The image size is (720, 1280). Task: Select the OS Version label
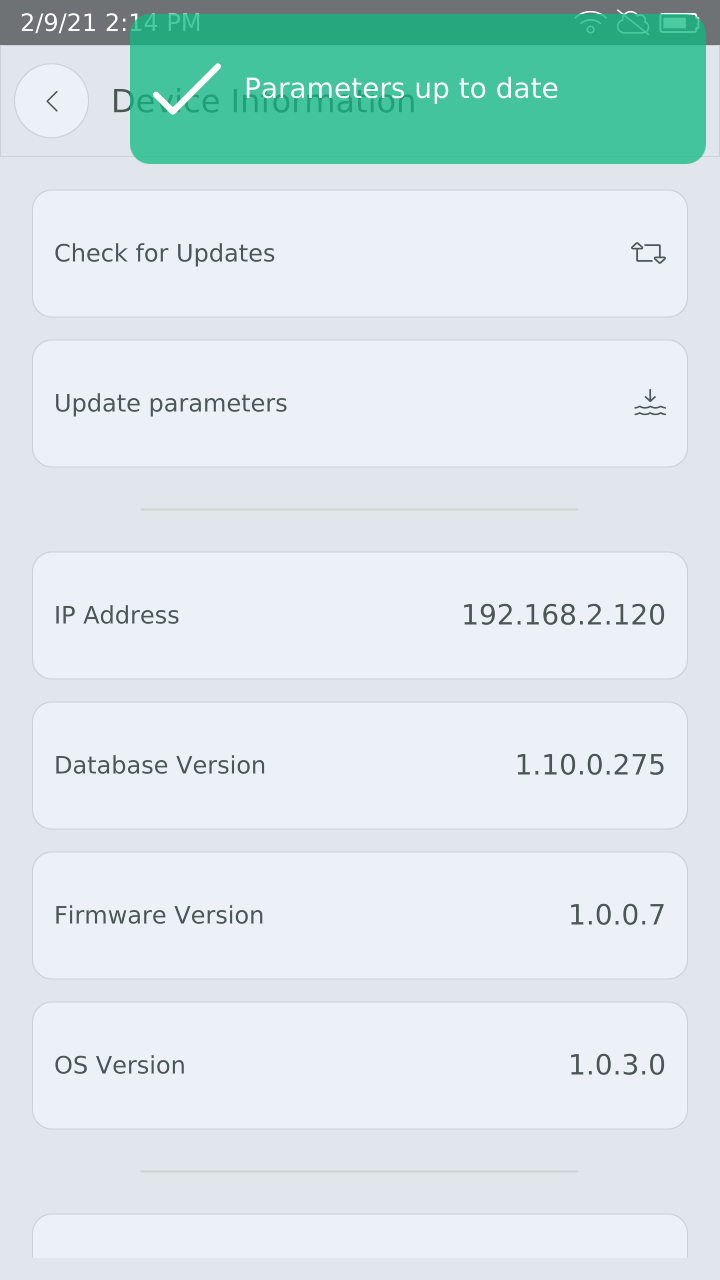tap(120, 1066)
